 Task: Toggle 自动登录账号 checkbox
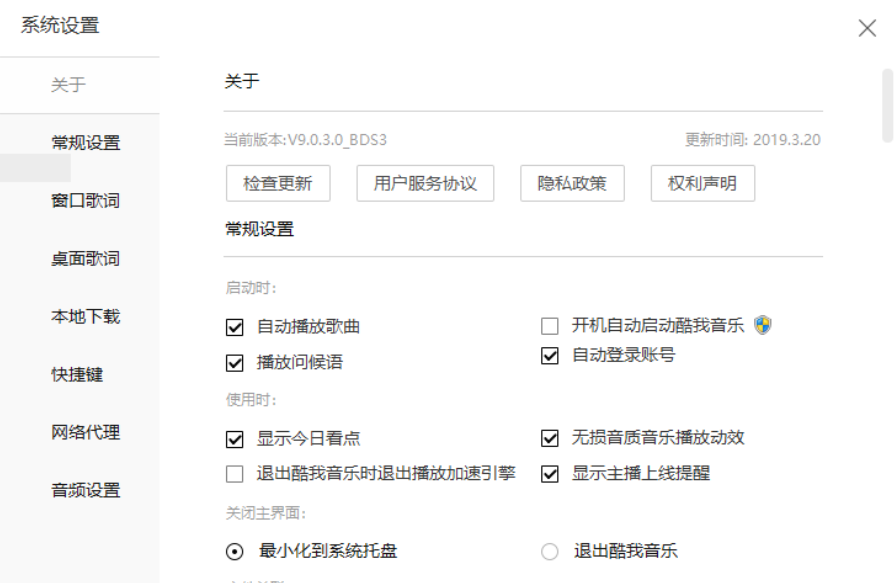tap(550, 356)
